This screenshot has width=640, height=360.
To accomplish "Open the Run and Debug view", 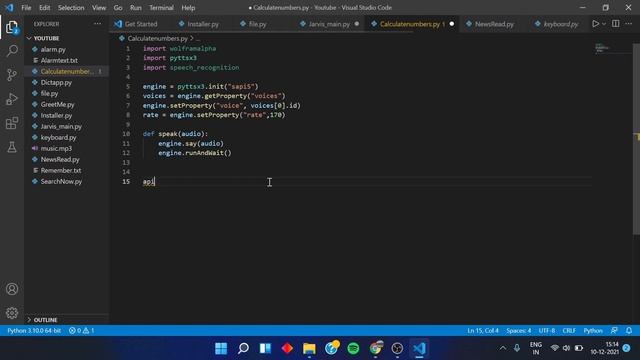I will [12, 99].
